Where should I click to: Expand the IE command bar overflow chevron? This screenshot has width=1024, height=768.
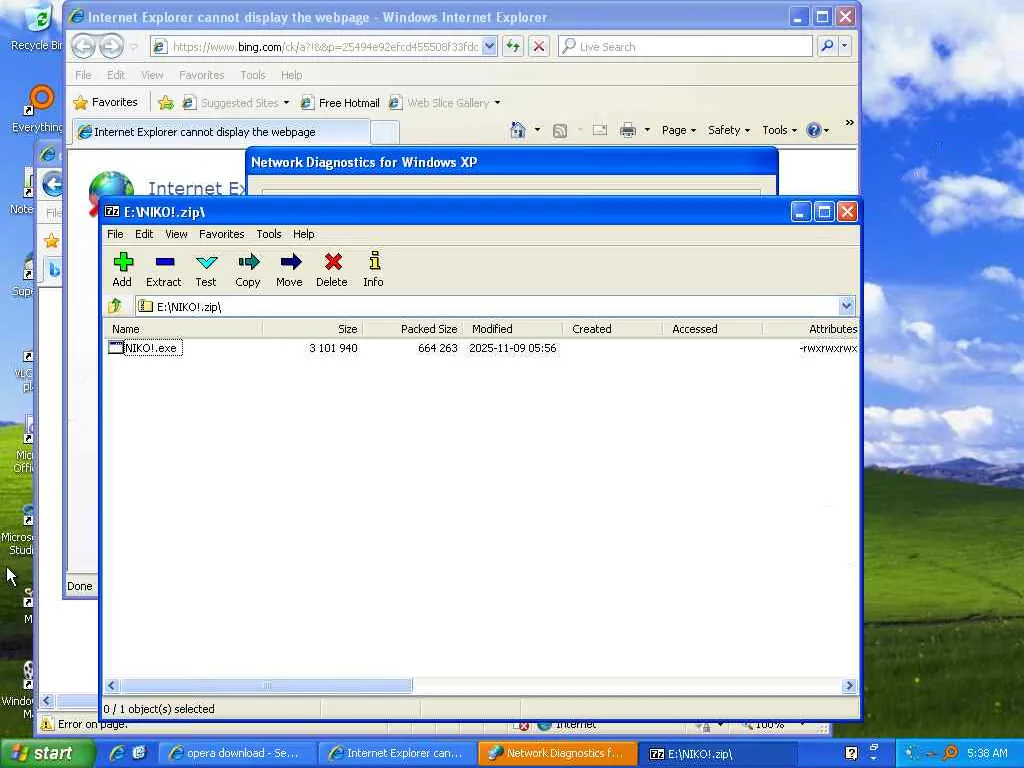[850, 123]
